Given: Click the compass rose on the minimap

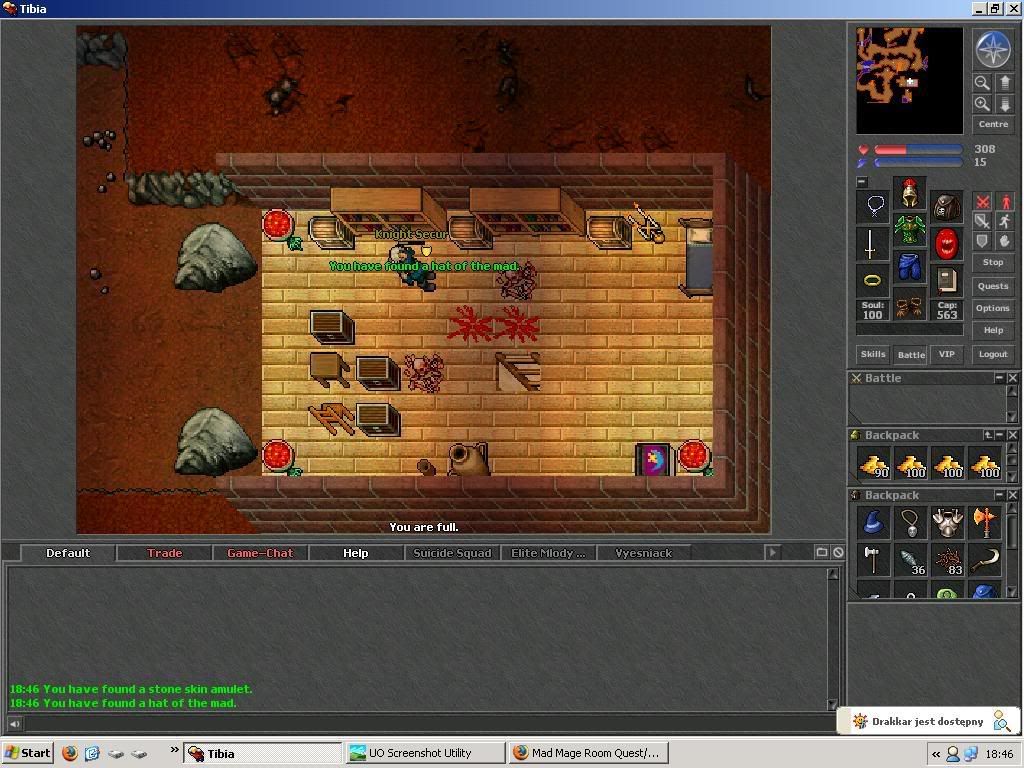Looking at the screenshot, I should 993,50.
